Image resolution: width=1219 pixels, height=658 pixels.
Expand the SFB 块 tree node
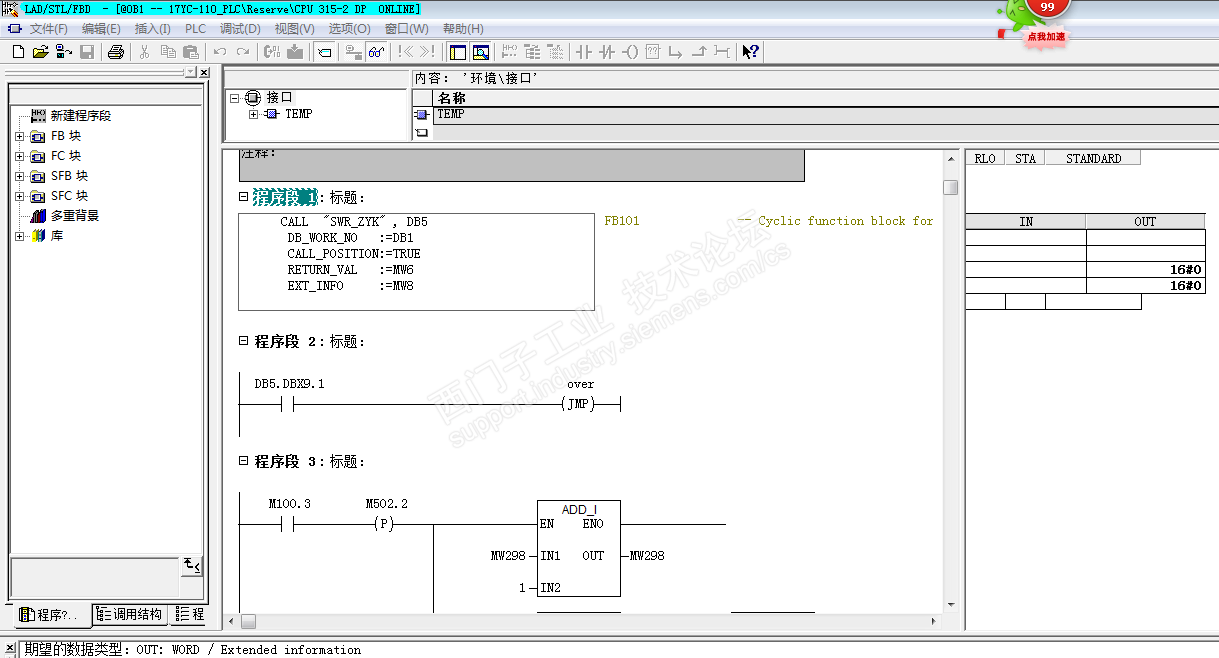pyautogui.click(x=19, y=176)
